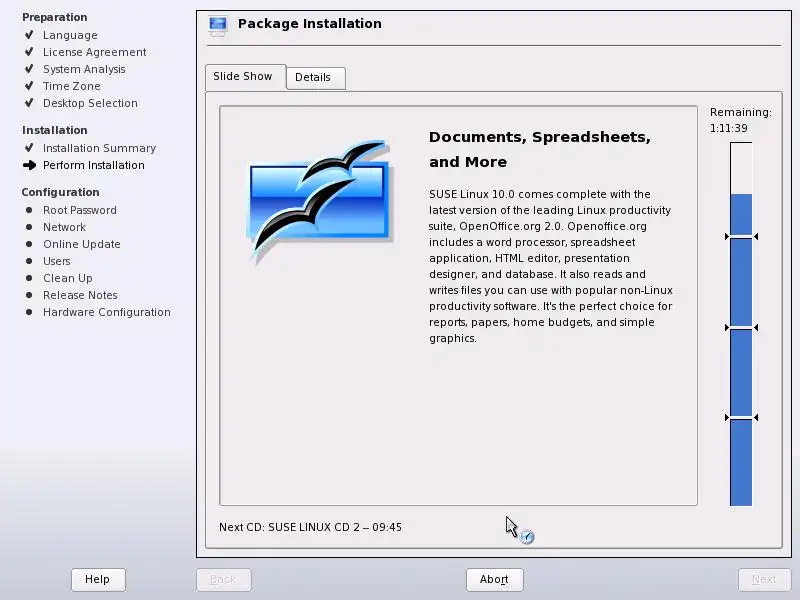The height and width of the screenshot is (600, 800).
Task: Select the Root Password step label
Action: tap(80, 210)
